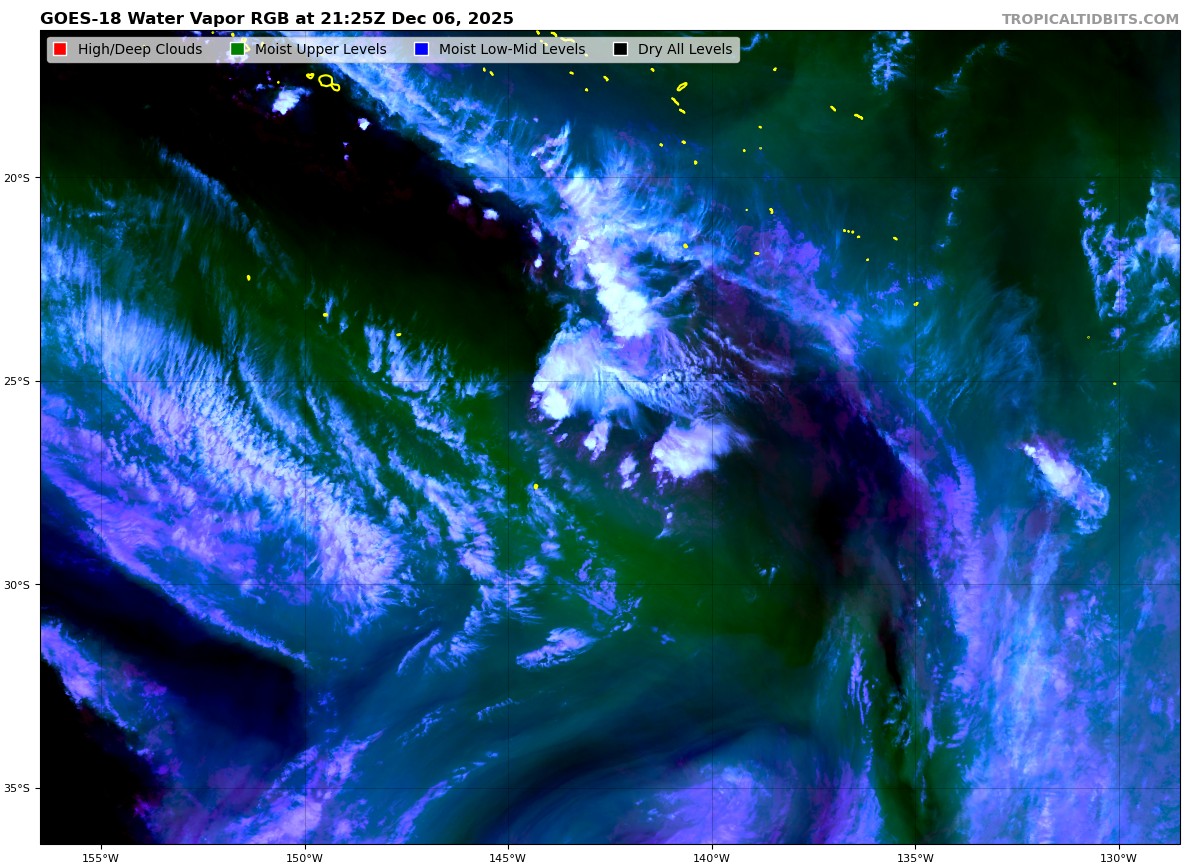Image resolution: width=1200 pixels, height=867 pixels.
Task: Click the 135°W longitude tick label
Action: [915, 858]
